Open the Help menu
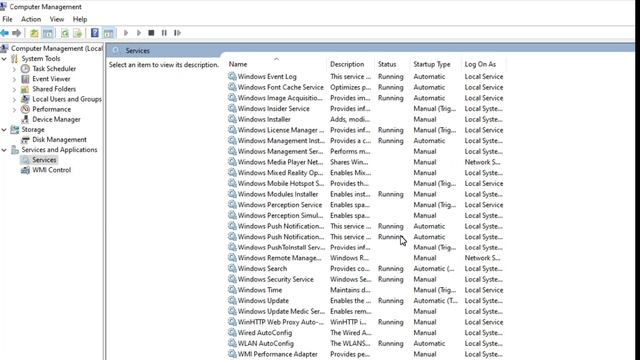This screenshot has width=640, height=360. 80,19
